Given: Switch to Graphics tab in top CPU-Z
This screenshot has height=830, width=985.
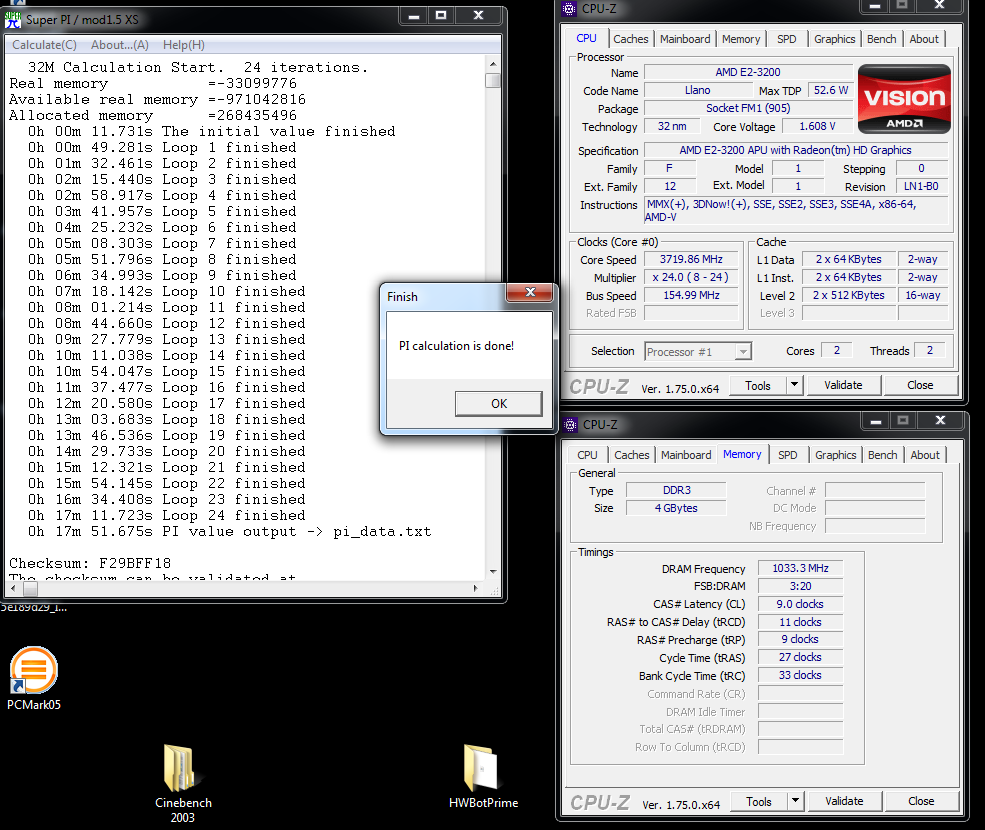Looking at the screenshot, I should coord(834,39).
